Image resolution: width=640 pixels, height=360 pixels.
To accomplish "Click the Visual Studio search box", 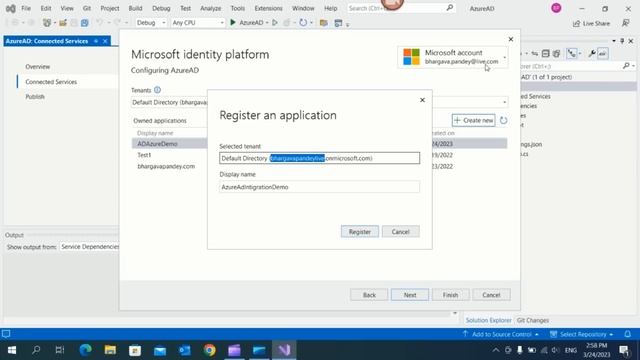I will (x=401, y=8).
